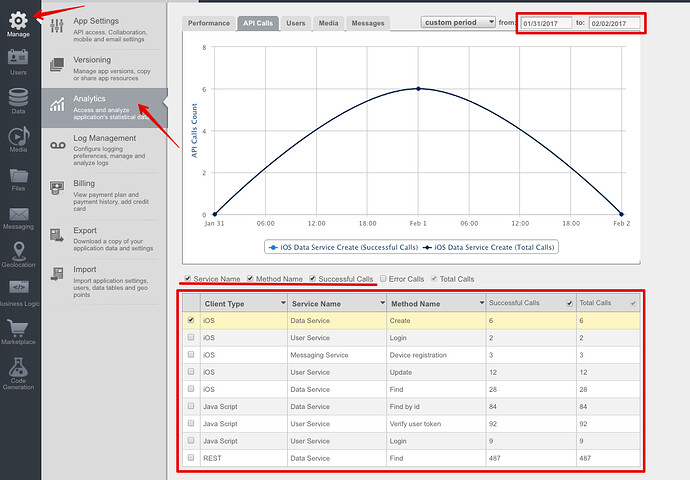Toggle the Method Name checkbox
Screen dimensions: 690x480
coord(250,278)
